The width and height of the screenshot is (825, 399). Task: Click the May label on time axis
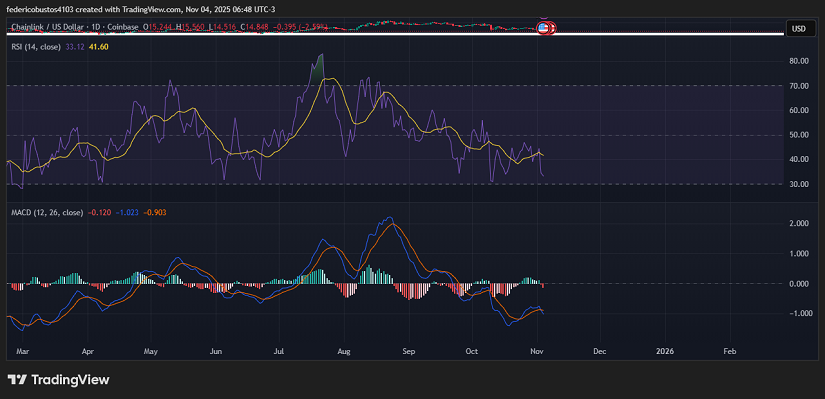(x=151, y=351)
